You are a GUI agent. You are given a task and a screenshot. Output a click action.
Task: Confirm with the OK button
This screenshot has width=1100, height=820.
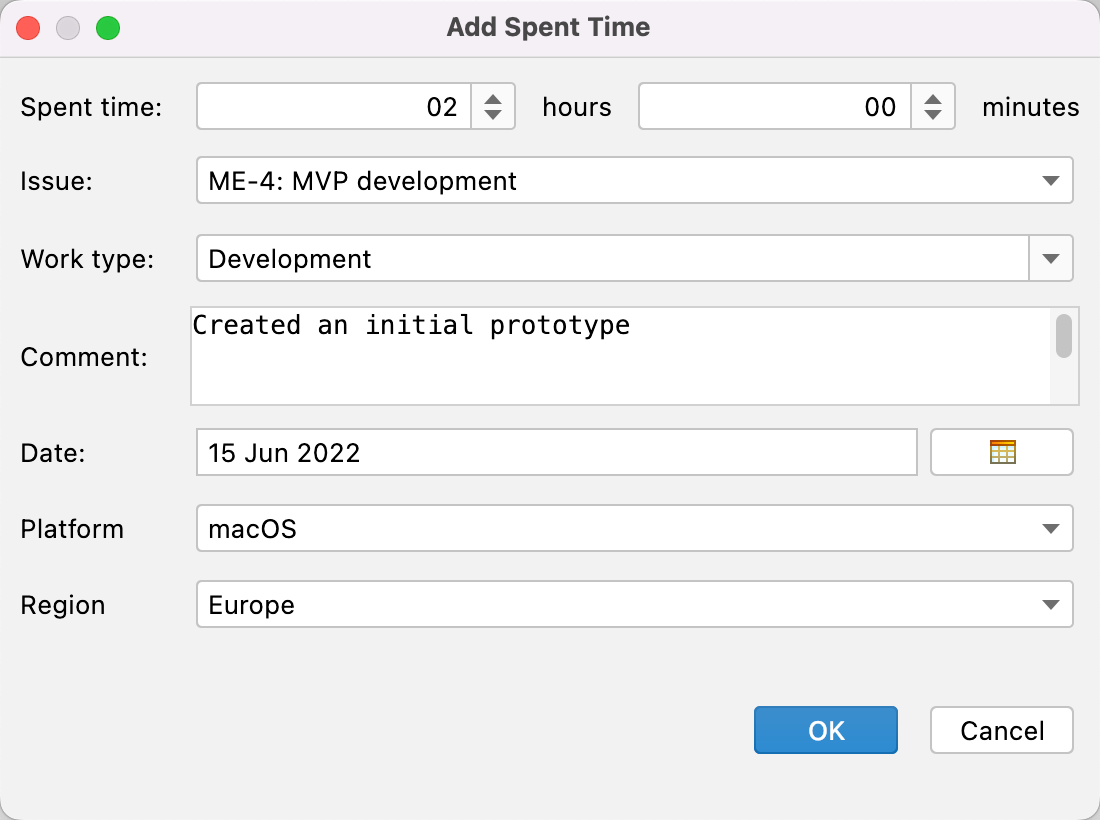tap(825, 730)
